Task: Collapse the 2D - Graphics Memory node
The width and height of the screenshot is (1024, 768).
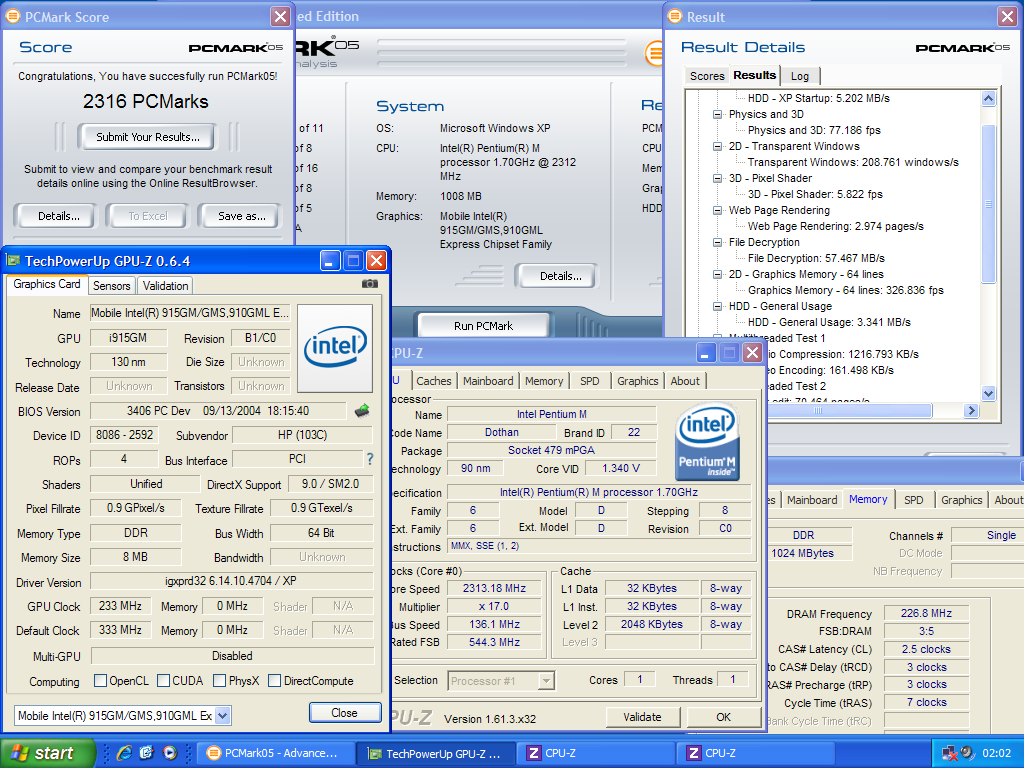Action: click(x=718, y=274)
